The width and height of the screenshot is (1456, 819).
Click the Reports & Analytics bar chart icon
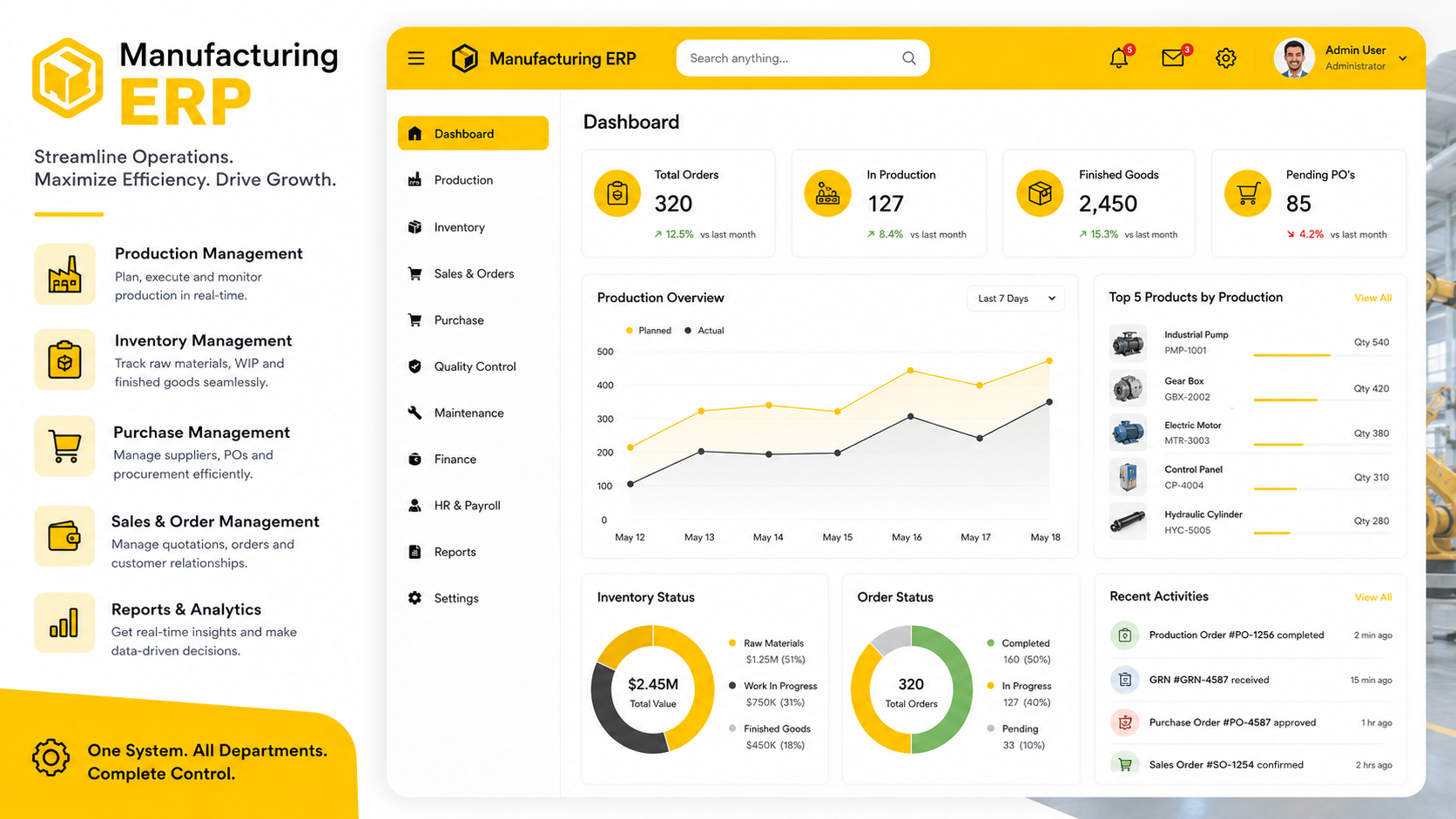pos(64,622)
